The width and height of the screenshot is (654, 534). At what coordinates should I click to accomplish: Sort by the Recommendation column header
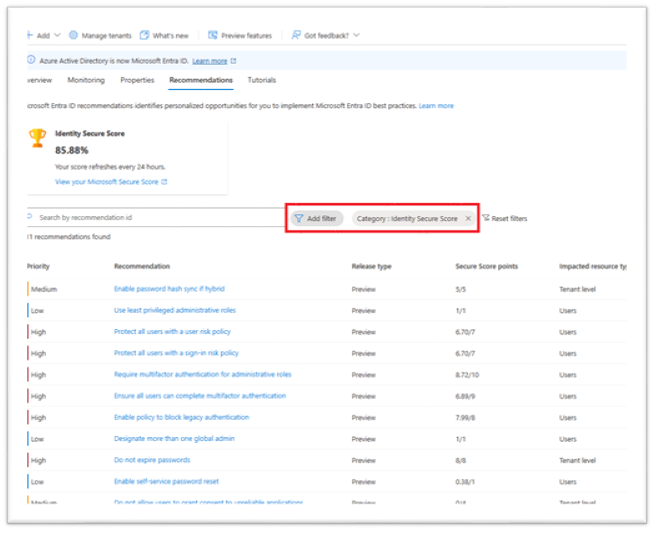click(142, 266)
